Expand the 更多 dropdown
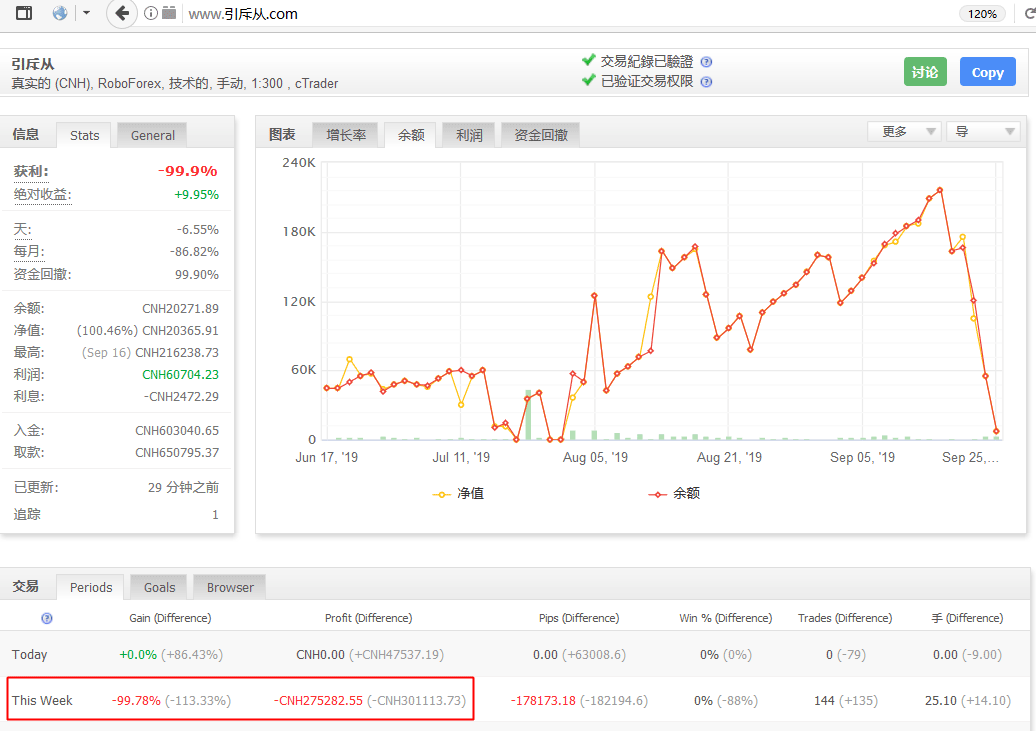Screen dimensions: 1036x731 click(x=905, y=132)
